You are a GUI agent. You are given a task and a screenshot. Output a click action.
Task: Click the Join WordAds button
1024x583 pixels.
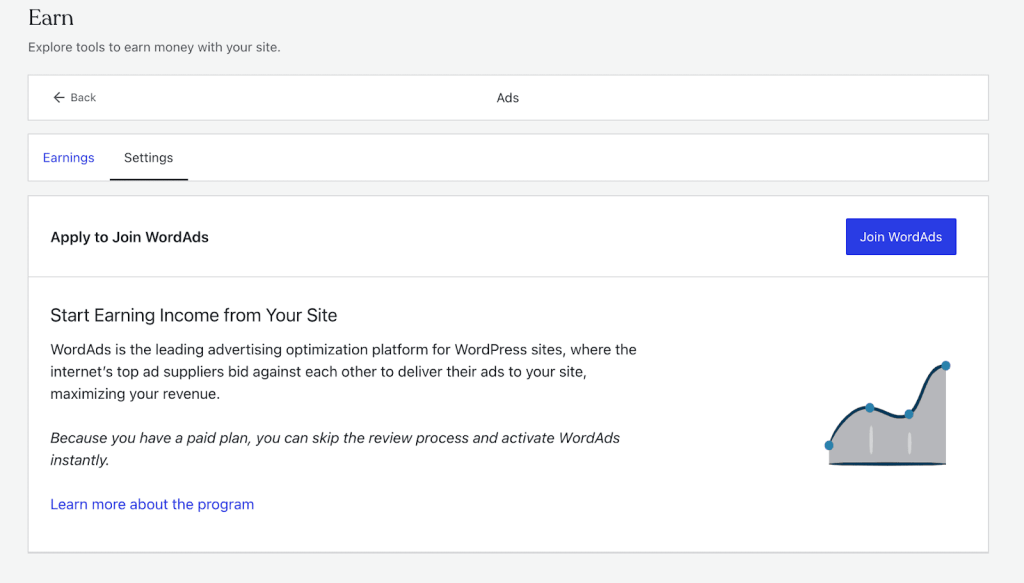tap(900, 236)
